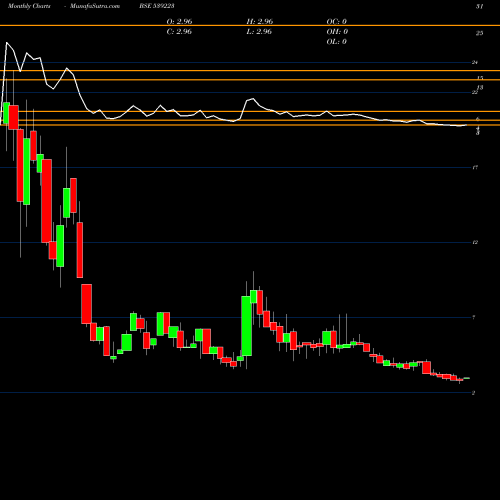
Task: Click the close price 'C: 2.96'
Action: coord(179,31)
